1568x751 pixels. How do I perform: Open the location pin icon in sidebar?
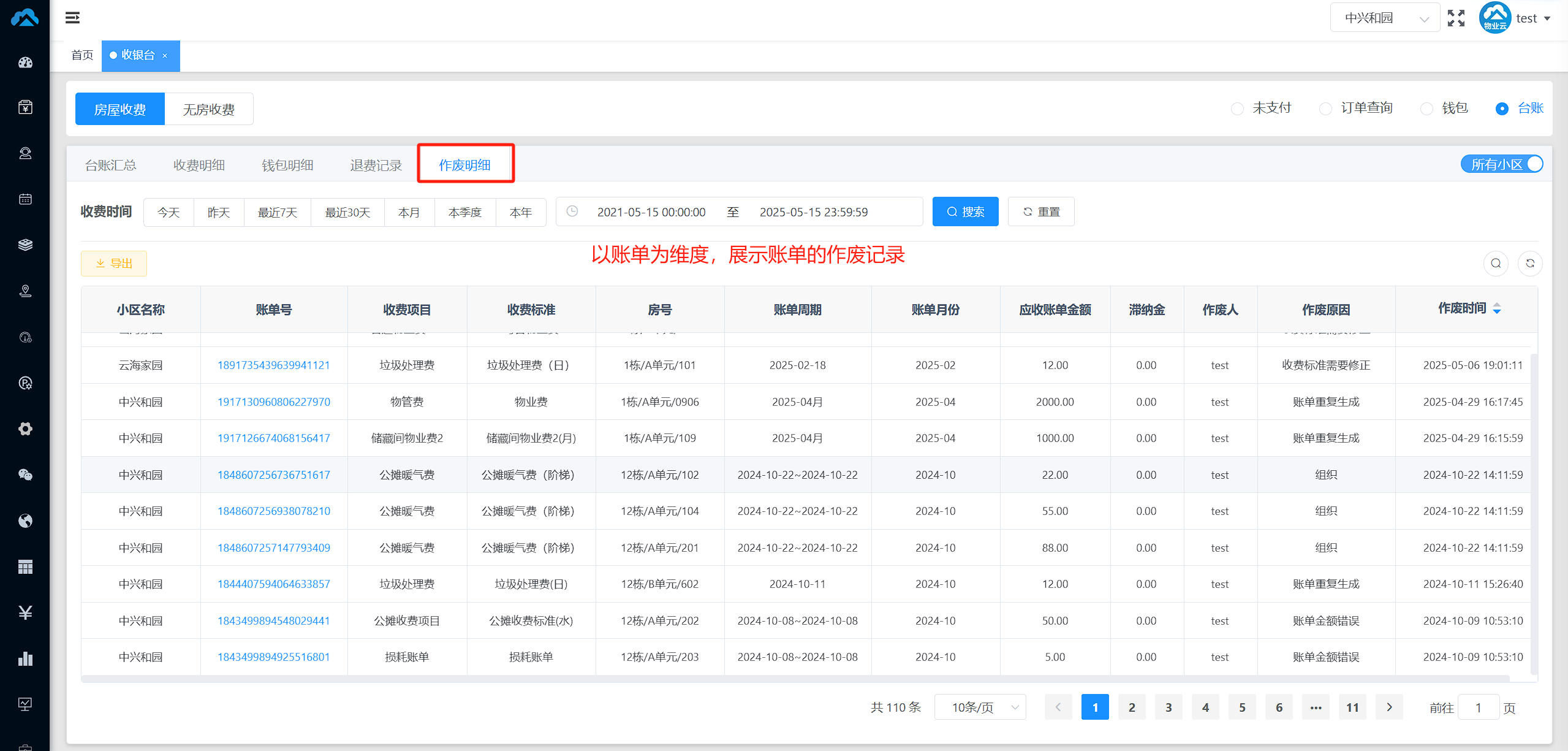click(25, 291)
